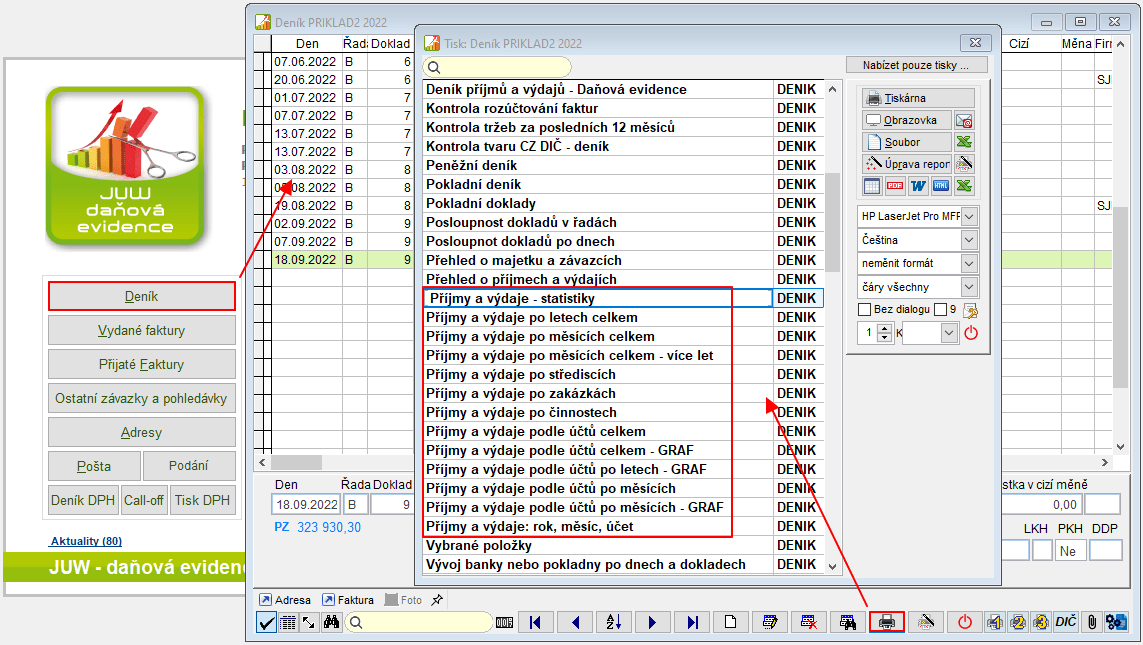The height and width of the screenshot is (645, 1143).
Task: Toggle the expand arrows button in bottom toolbar
Action: [310, 622]
